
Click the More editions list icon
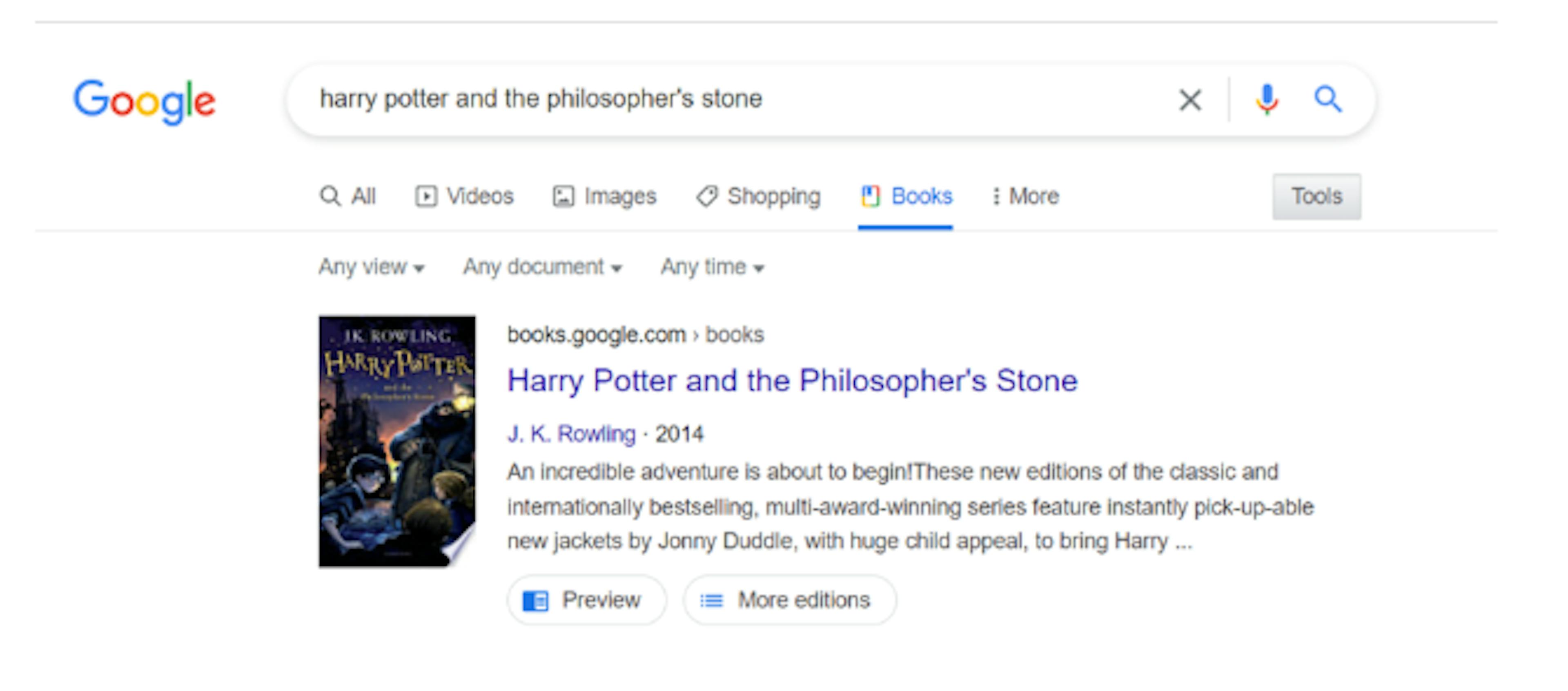pyautogui.click(x=711, y=601)
